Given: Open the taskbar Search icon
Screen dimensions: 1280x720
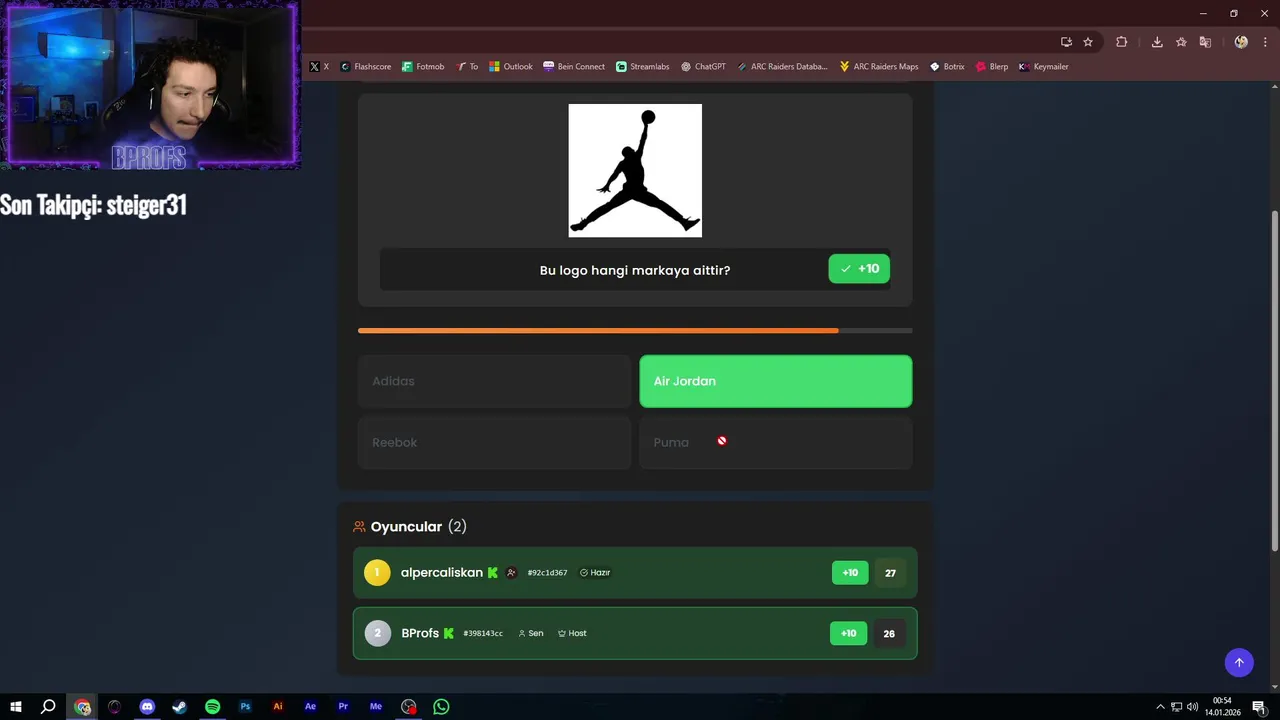Looking at the screenshot, I should (48, 706).
